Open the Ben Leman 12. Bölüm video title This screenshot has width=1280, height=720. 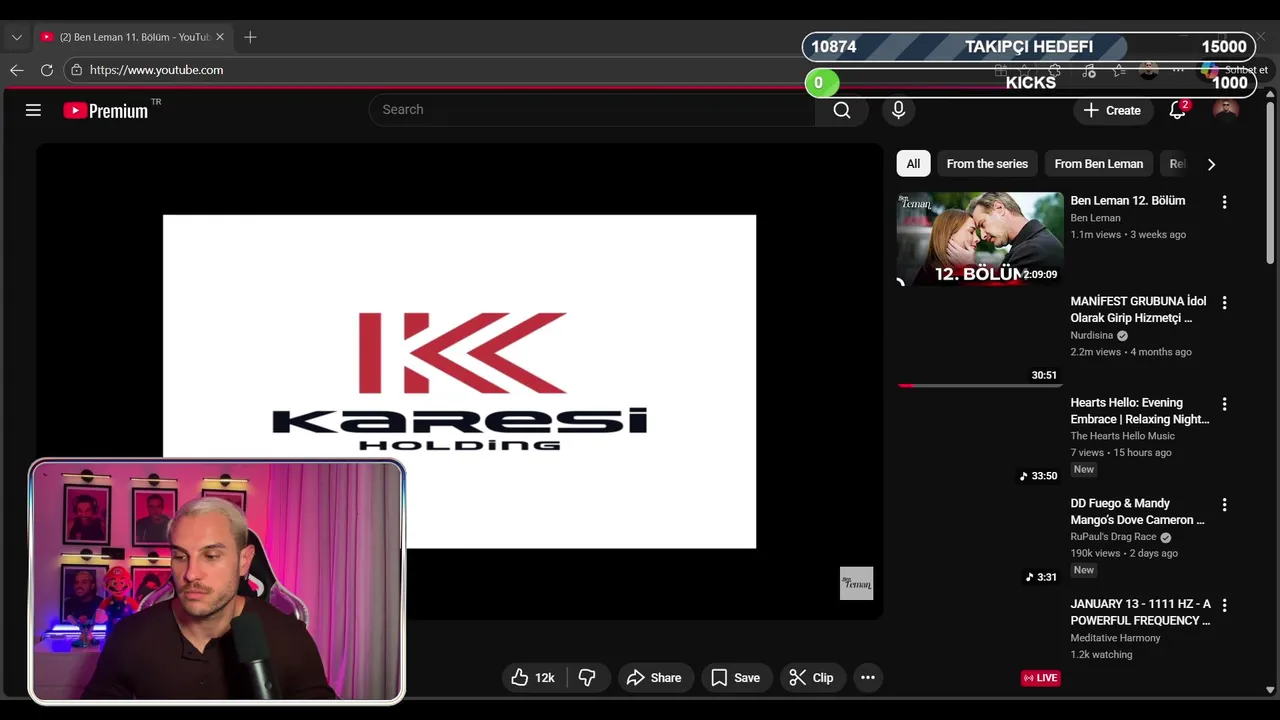coord(1127,201)
